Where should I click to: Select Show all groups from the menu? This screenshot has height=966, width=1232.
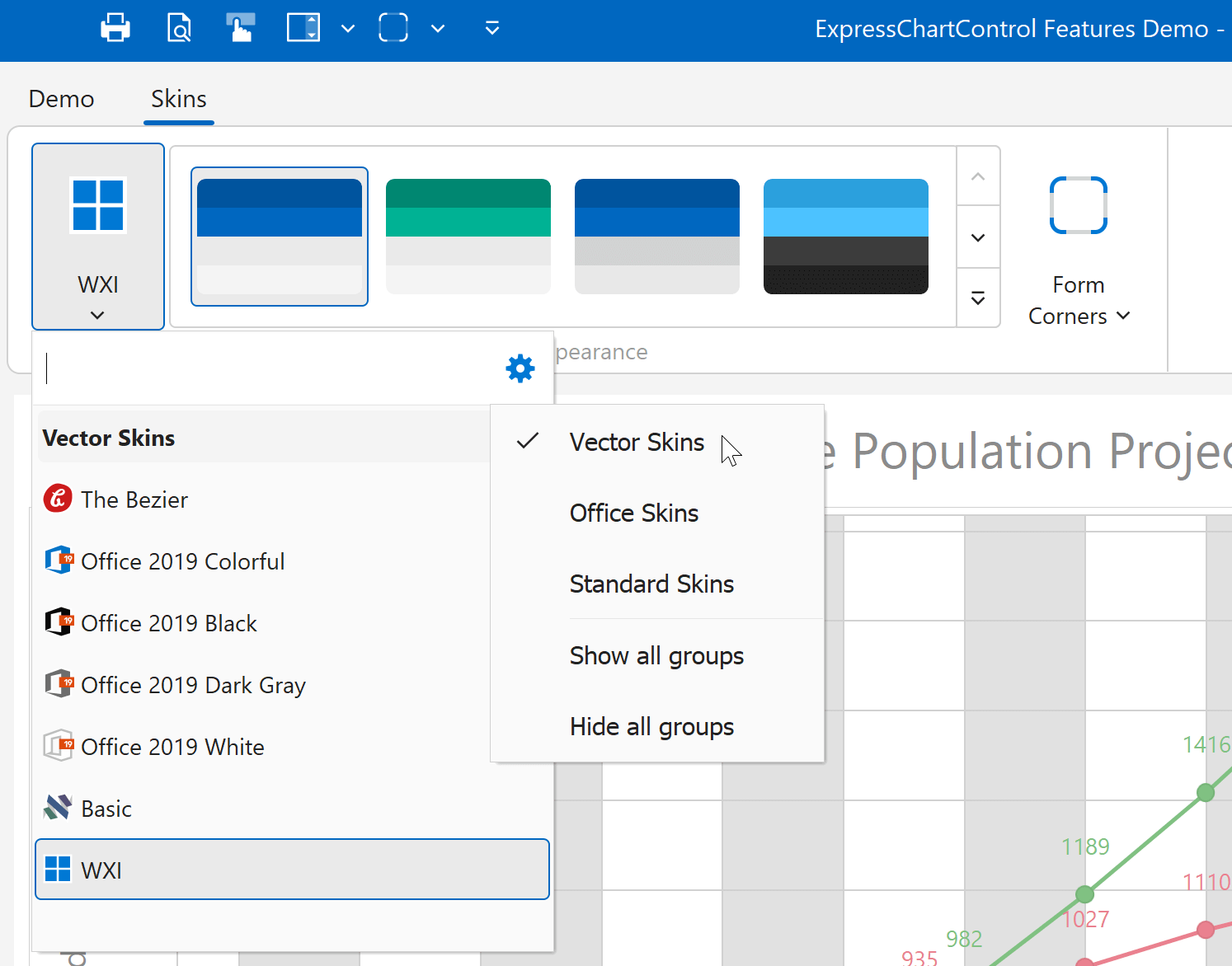[656, 655]
